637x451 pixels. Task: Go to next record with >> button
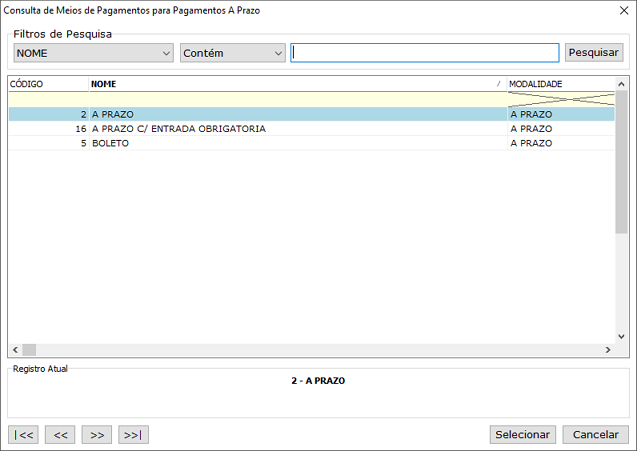click(97, 434)
